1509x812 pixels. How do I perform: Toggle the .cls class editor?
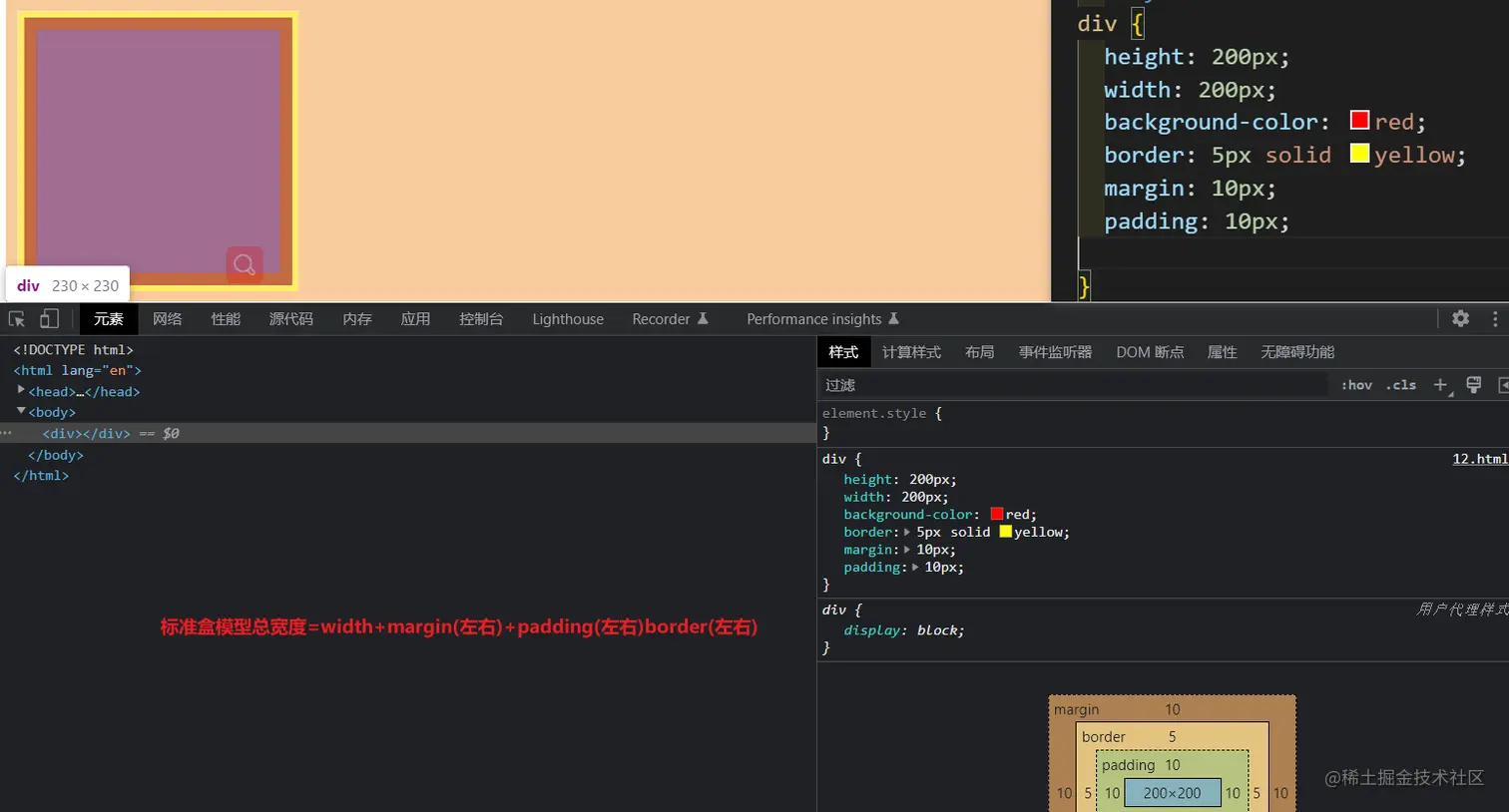[1401, 385]
